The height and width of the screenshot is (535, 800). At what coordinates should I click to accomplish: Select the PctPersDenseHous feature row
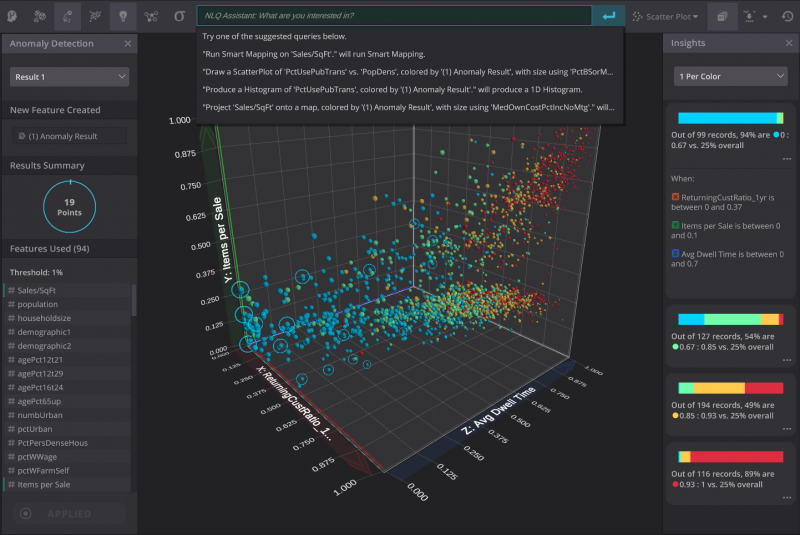67,443
